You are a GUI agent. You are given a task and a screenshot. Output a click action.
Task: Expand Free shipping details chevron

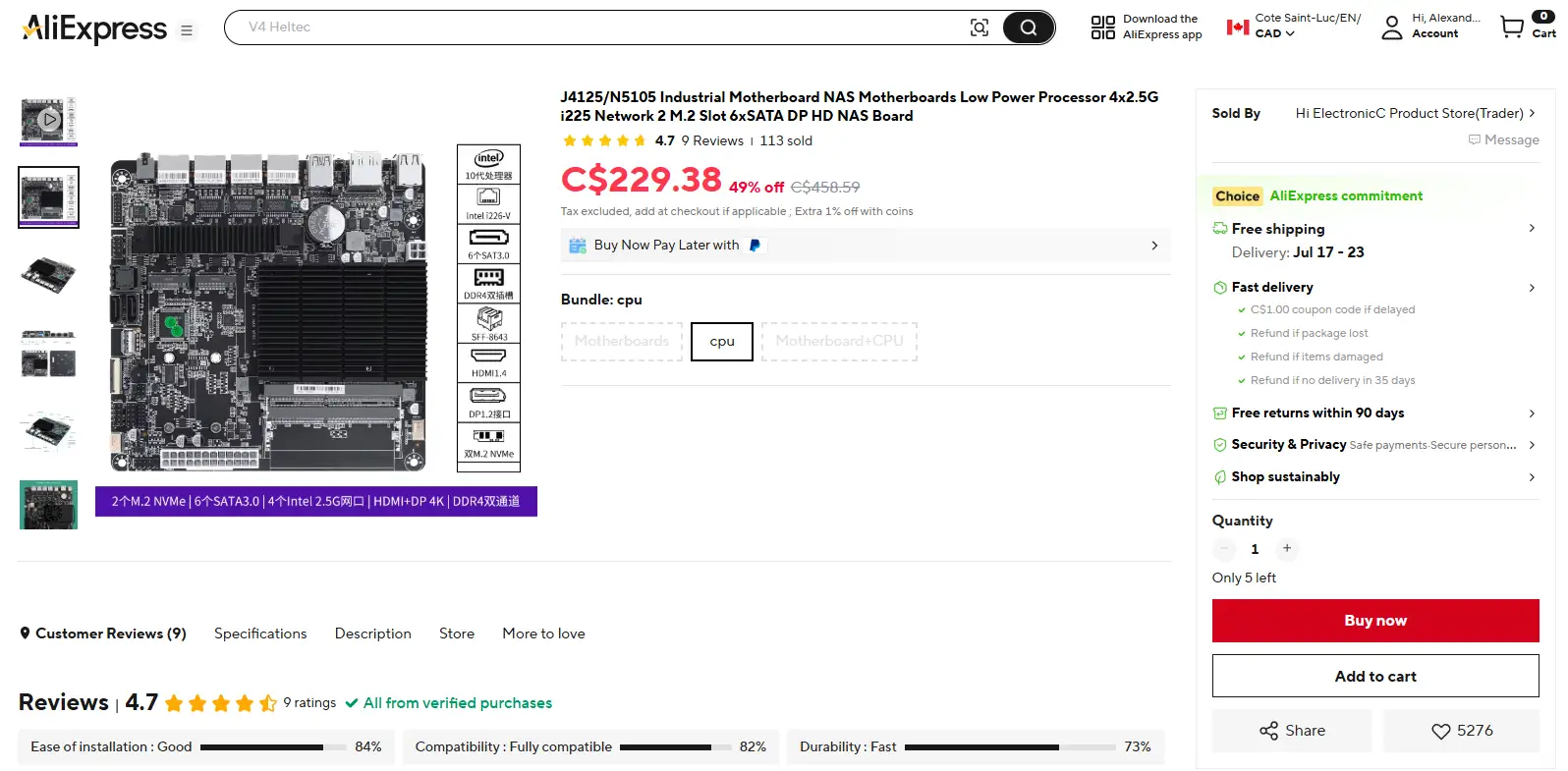pyautogui.click(x=1531, y=228)
